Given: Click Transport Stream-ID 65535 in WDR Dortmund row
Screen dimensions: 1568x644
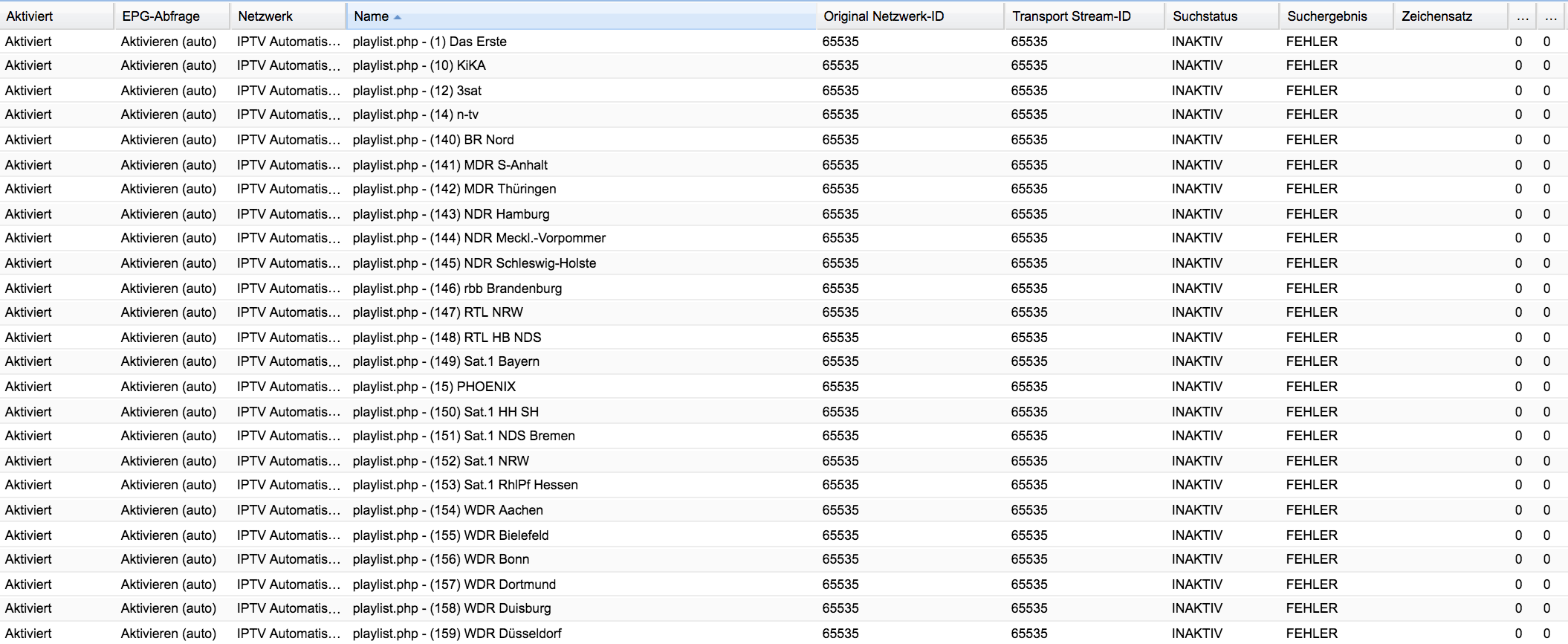Looking at the screenshot, I should 1029,585.
